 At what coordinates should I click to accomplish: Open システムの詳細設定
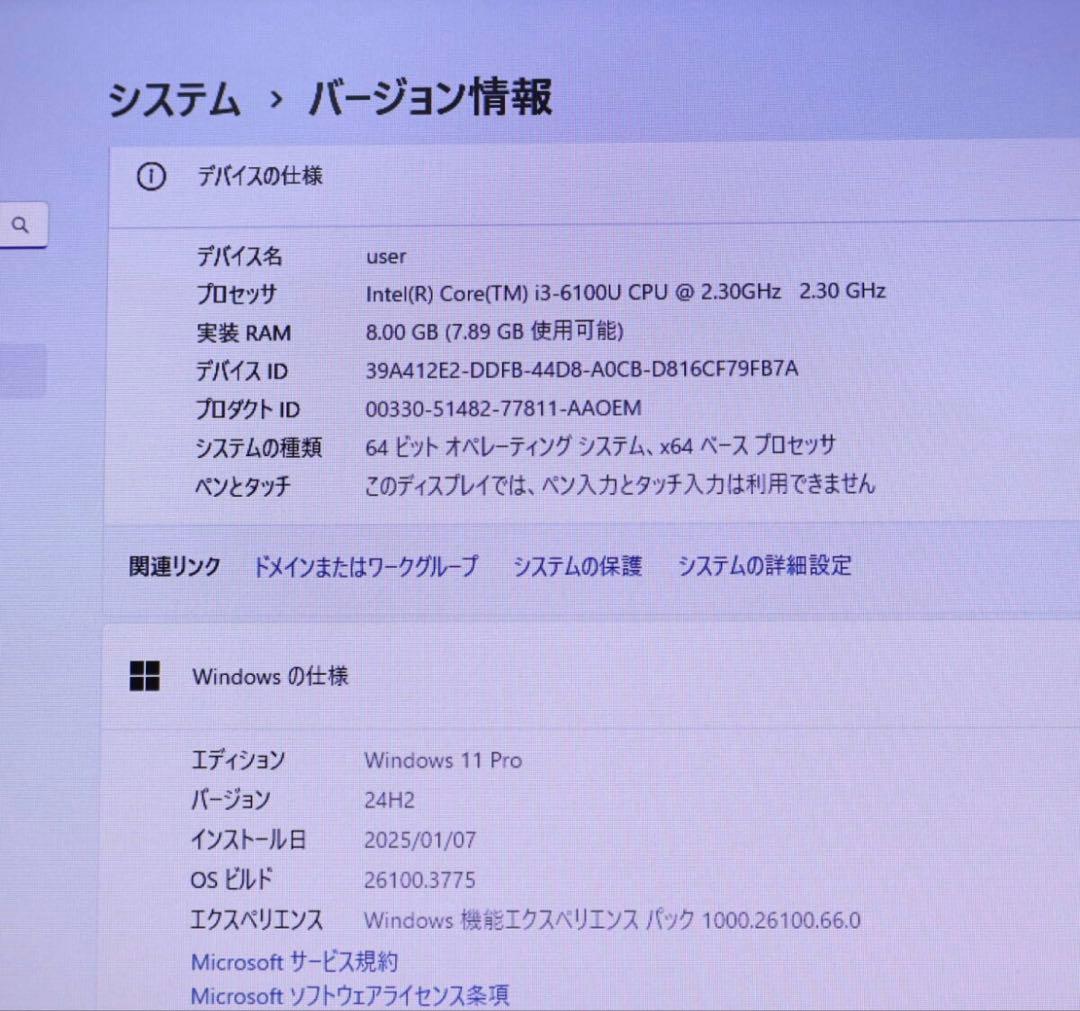[765, 566]
